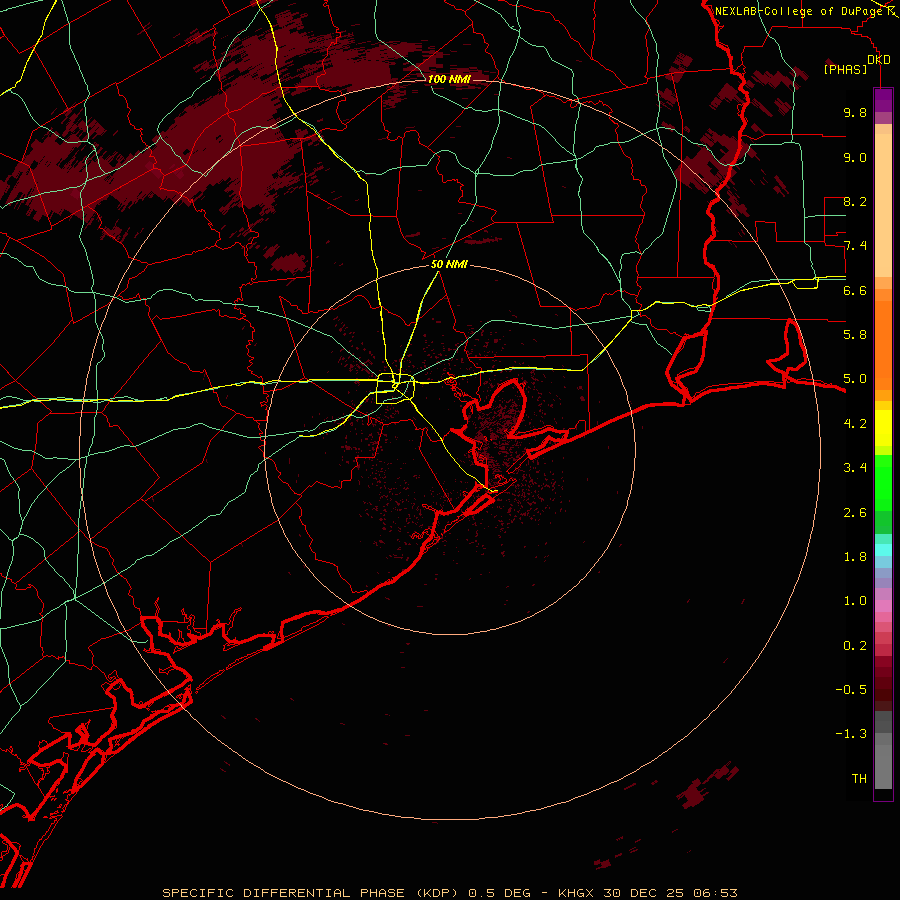Click the 1.8 scale value
Viewport: 900px width, 900px height.
(x=855, y=557)
